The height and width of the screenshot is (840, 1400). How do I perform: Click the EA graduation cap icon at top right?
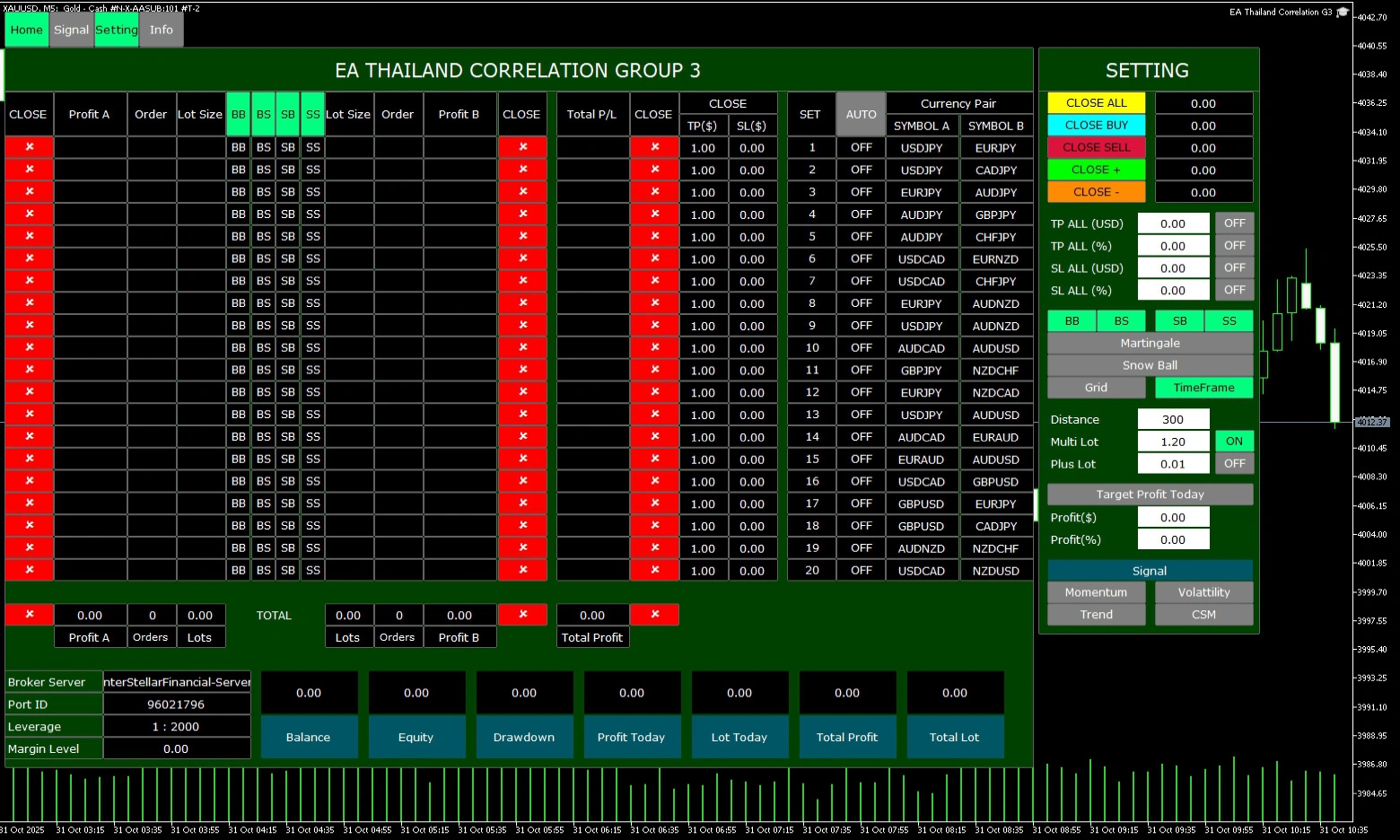coord(1343,13)
